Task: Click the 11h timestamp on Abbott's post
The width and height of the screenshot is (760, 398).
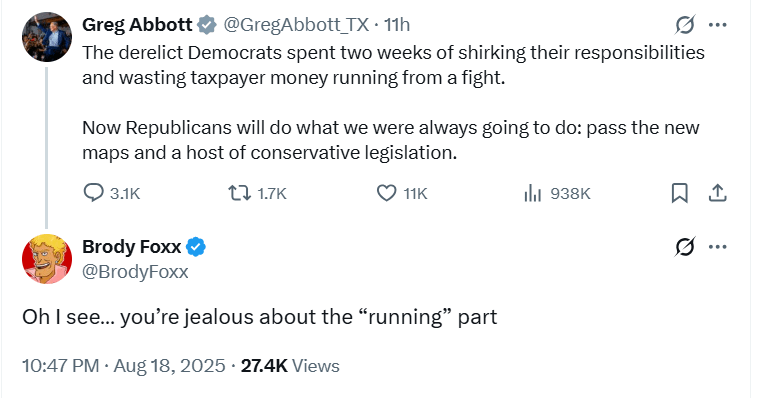Action: click(397, 24)
